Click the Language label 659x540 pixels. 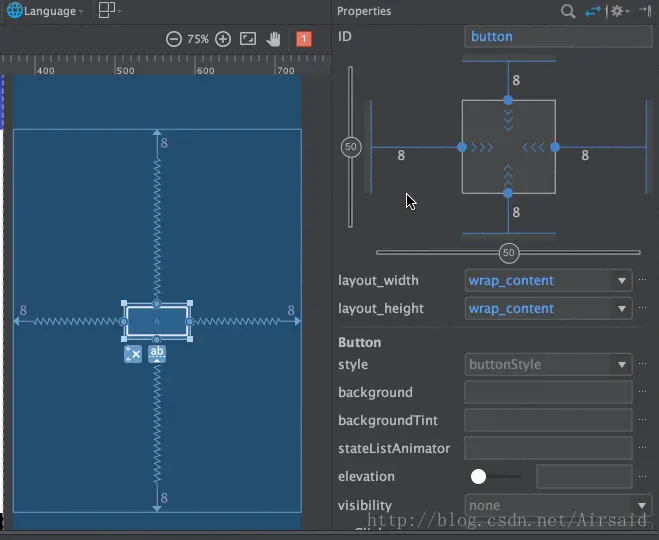point(50,11)
